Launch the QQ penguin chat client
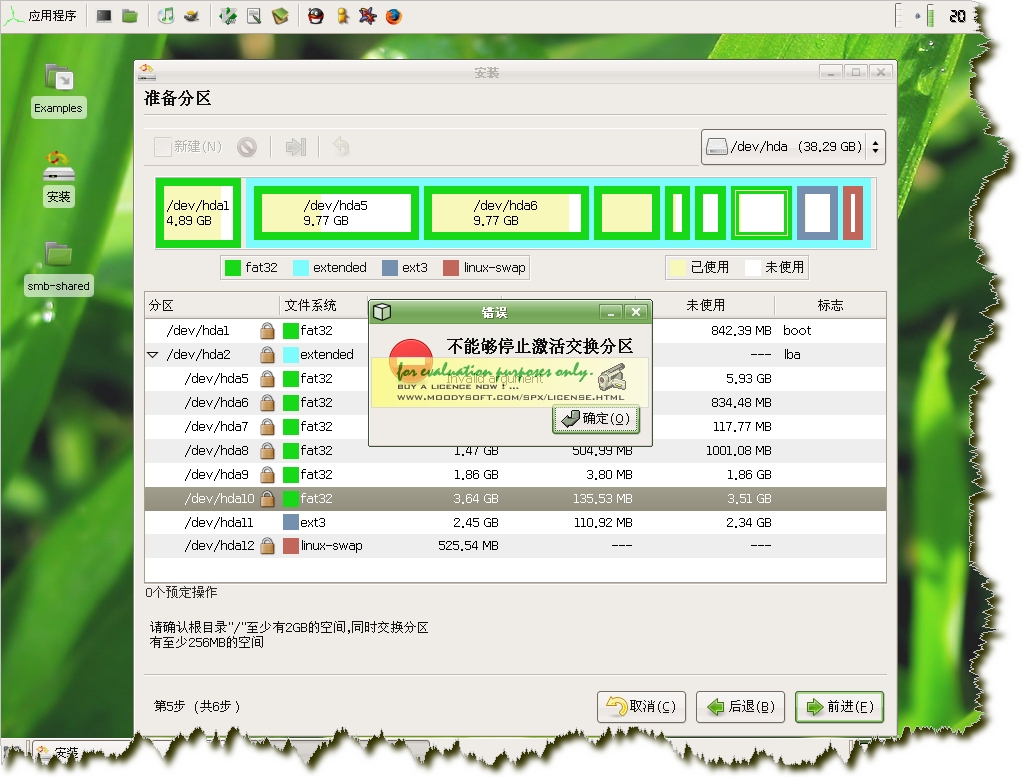Viewport: 1022px width, 777px height. pos(315,16)
